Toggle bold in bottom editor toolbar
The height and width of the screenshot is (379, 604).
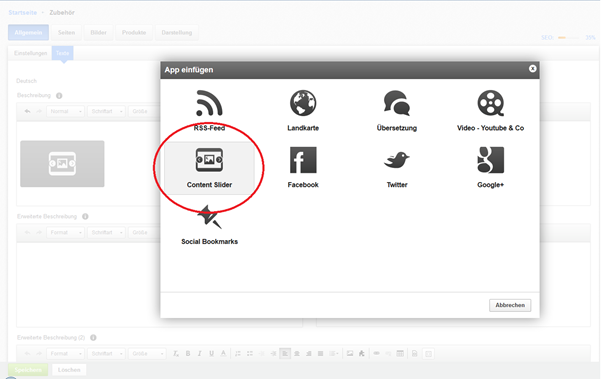coord(188,354)
